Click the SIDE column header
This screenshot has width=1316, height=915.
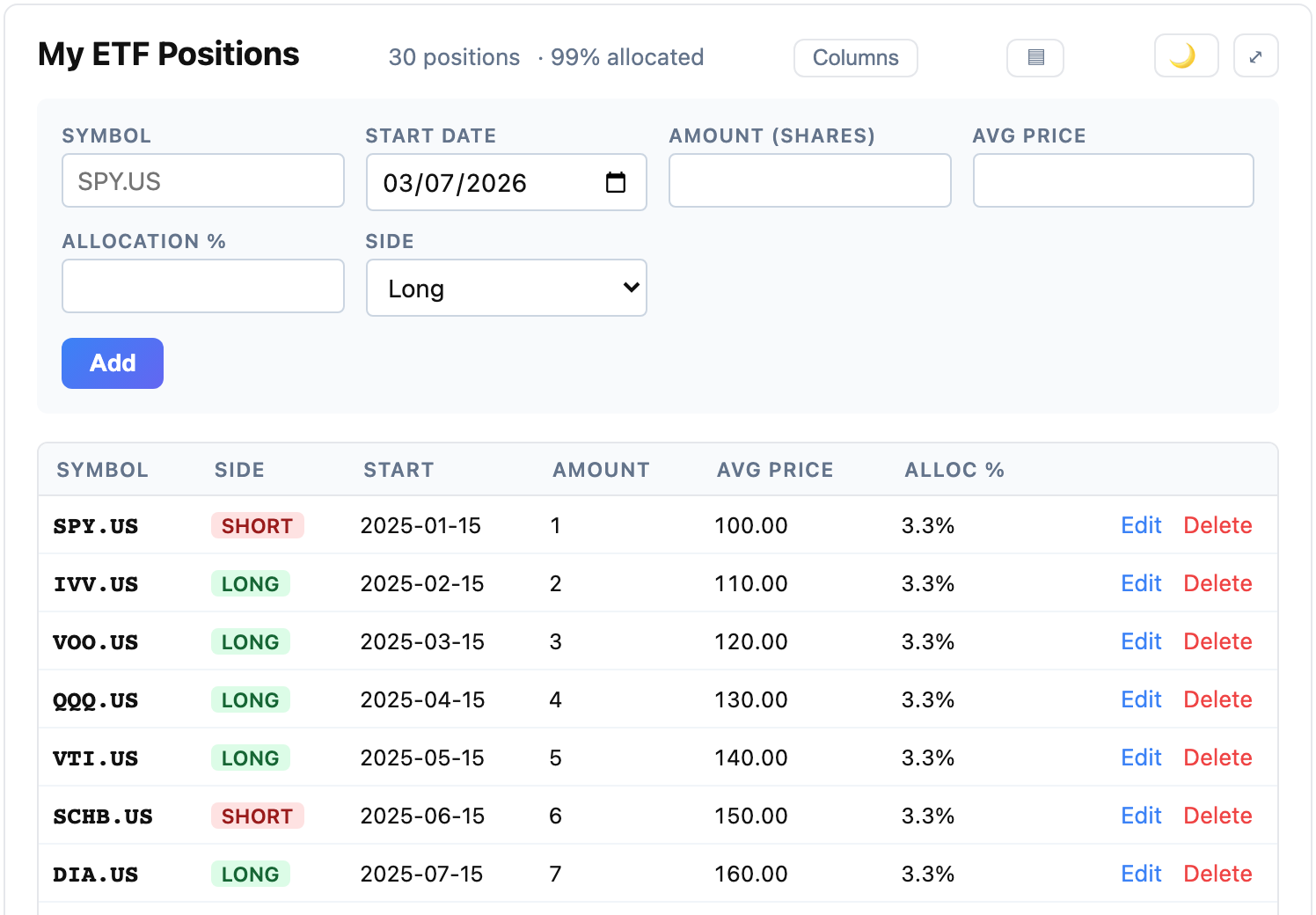[239, 470]
